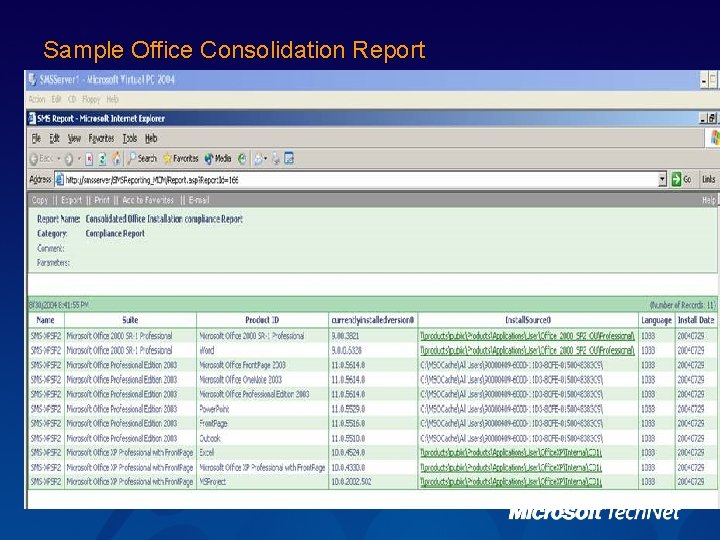Open the Edit menu in IE
This screenshot has height=540, width=720.
(55, 138)
